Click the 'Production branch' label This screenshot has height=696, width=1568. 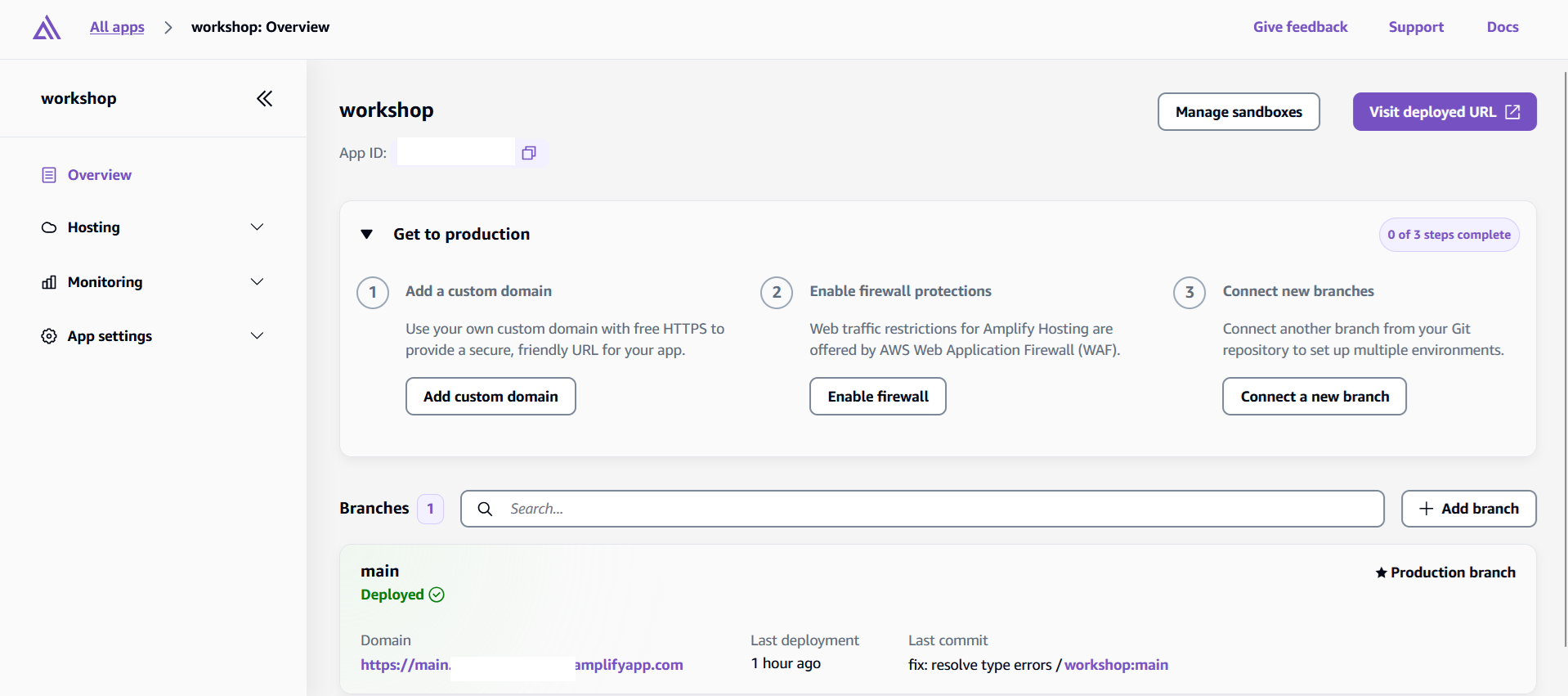point(1453,573)
